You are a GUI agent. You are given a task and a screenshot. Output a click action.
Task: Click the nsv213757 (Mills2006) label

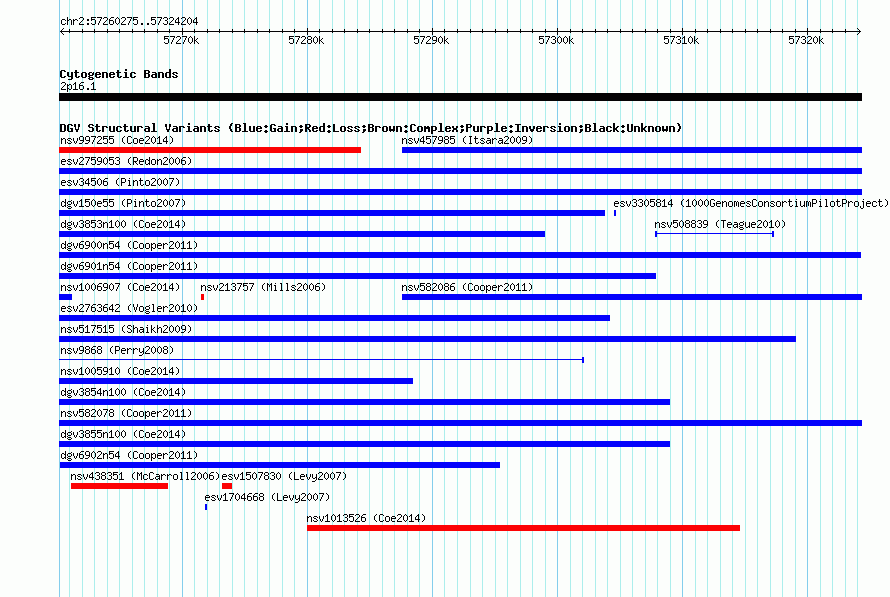point(263,287)
